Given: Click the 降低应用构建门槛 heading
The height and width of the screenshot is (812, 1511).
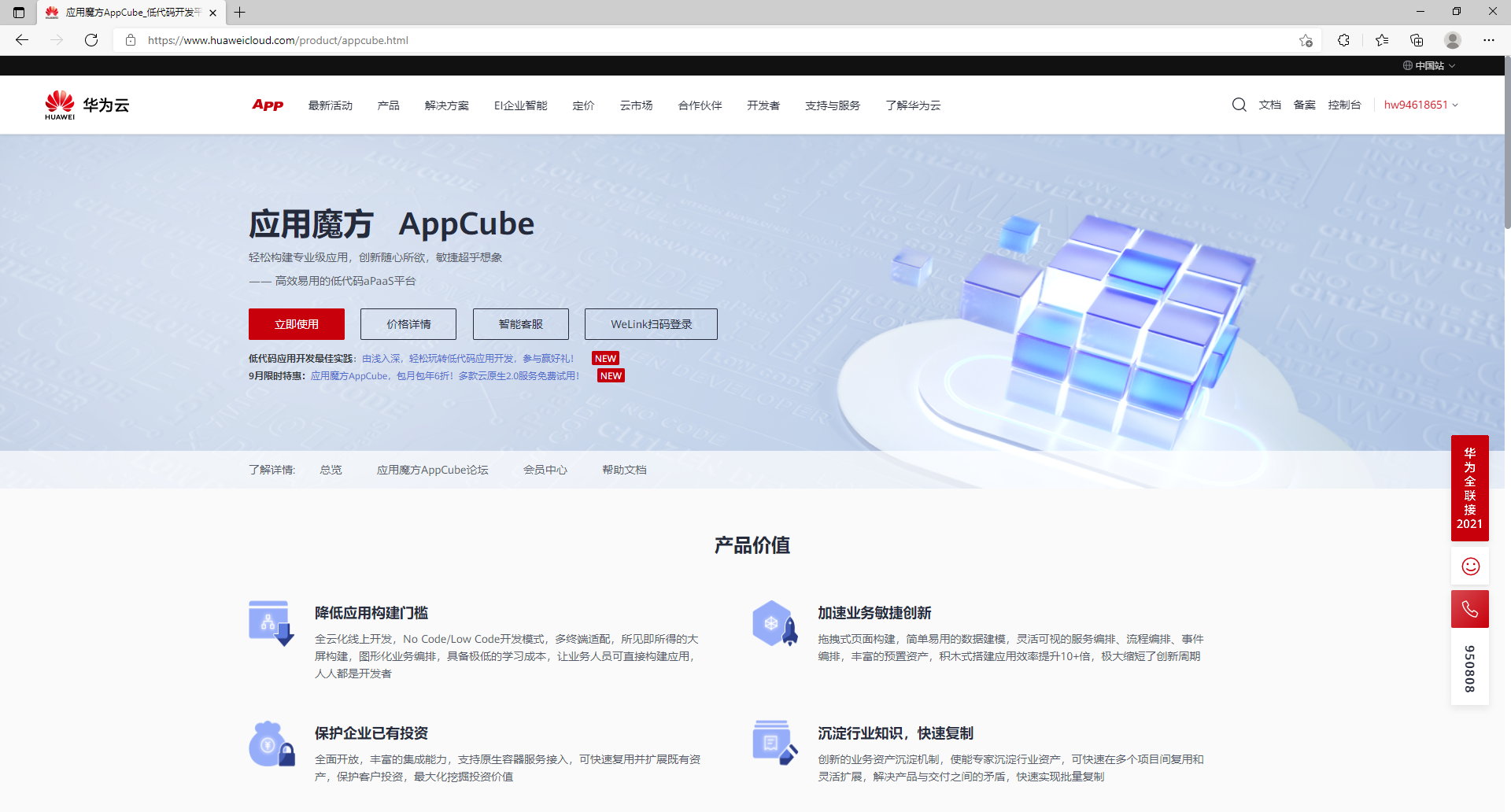Looking at the screenshot, I should pyautogui.click(x=371, y=613).
